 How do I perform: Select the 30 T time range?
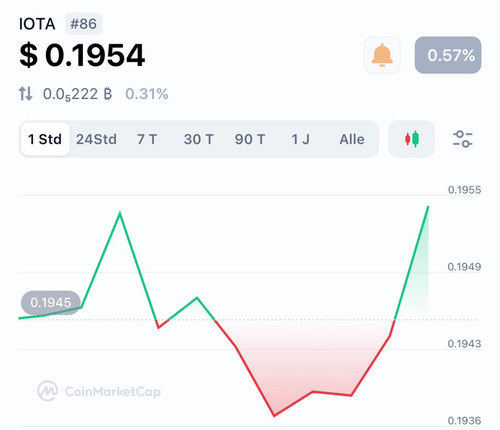tap(199, 139)
